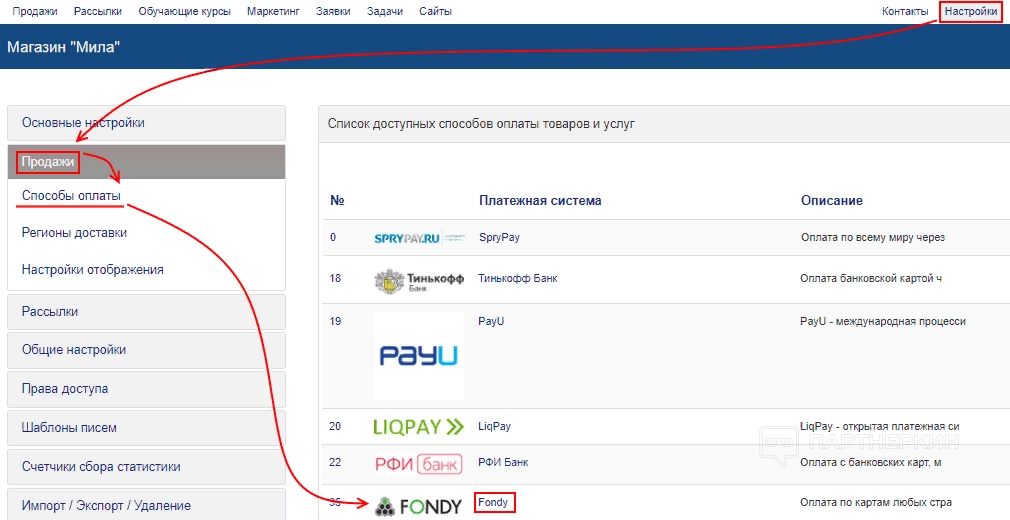Viewport: 1010px width, 520px height.
Task: Collapse the Продажи sidebar section
Action: (x=146, y=162)
